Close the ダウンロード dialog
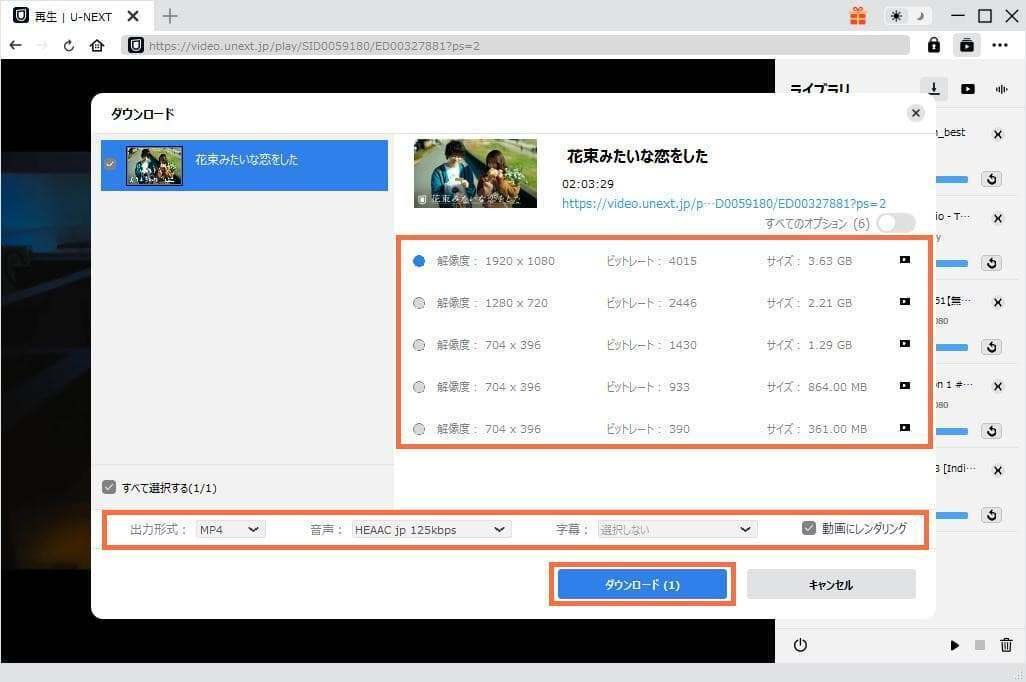This screenshot has width=1026, height=682. pyautogui.click(x=915, y=113)
